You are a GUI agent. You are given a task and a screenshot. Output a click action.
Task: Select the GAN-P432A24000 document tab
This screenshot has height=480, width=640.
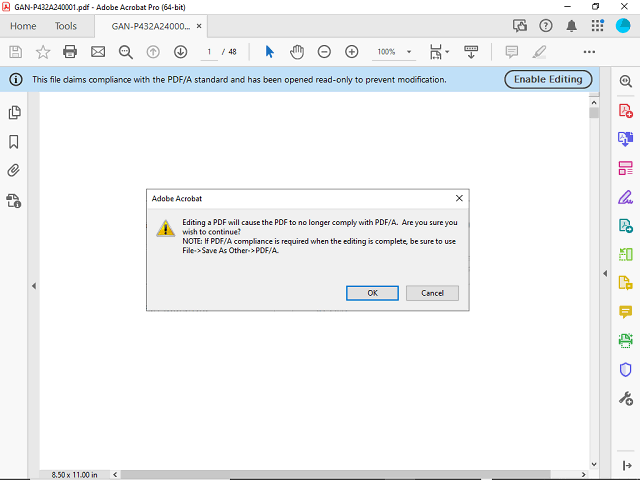pos(151,26)
